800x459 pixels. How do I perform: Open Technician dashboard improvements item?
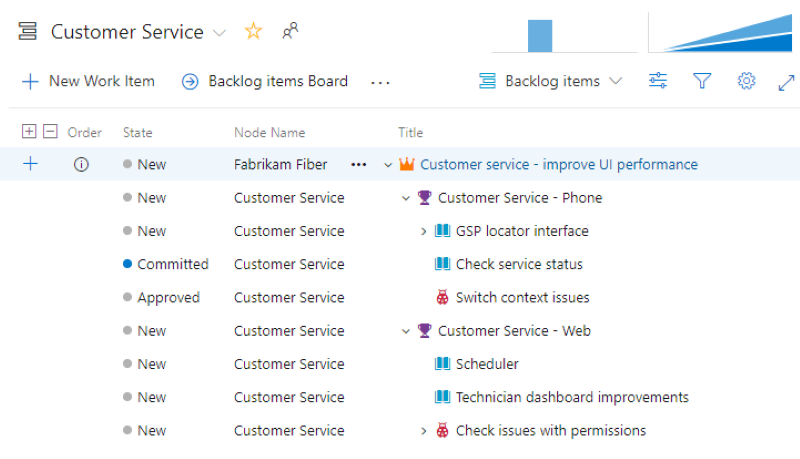point(572,397)
